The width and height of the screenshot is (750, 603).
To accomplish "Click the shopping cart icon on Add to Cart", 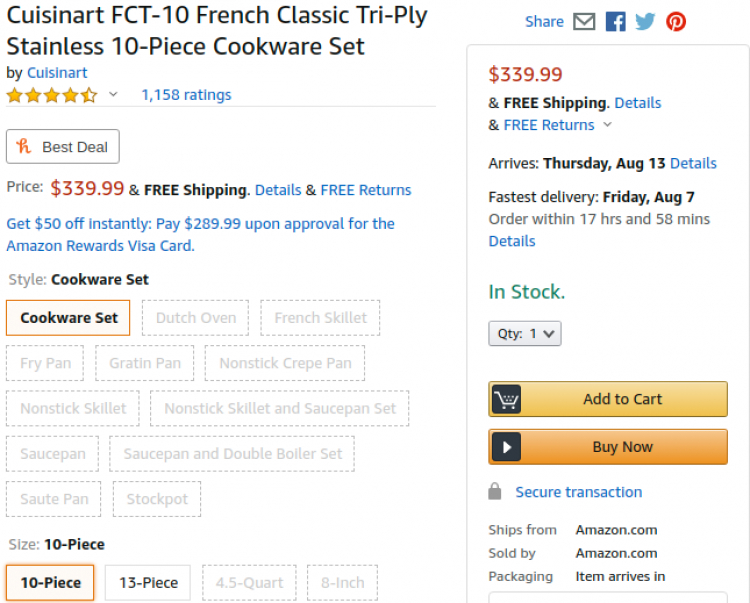I will pyautogui.click(x=507, y=399).
